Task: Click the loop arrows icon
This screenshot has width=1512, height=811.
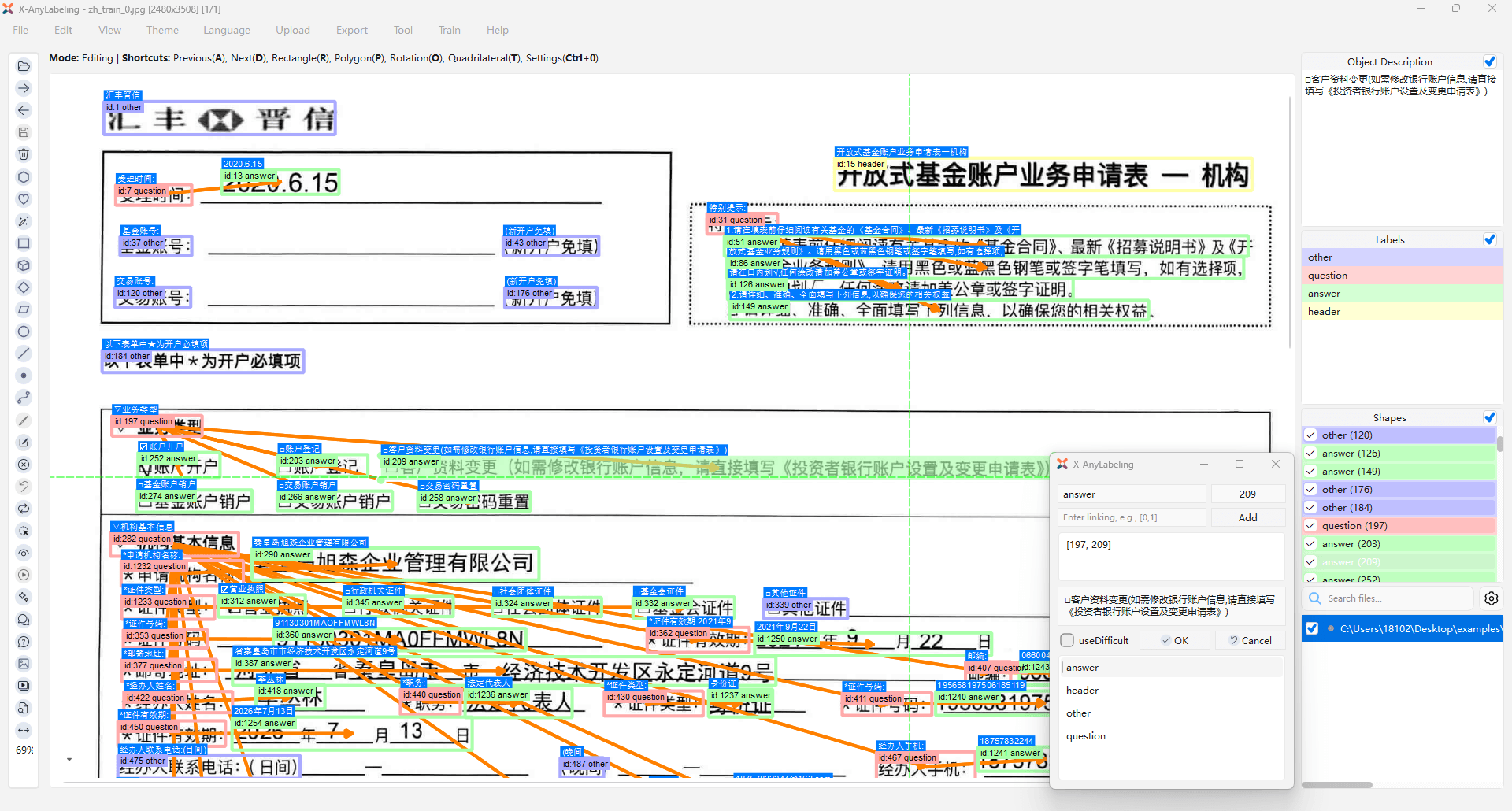Action: [x=24, y=509]
